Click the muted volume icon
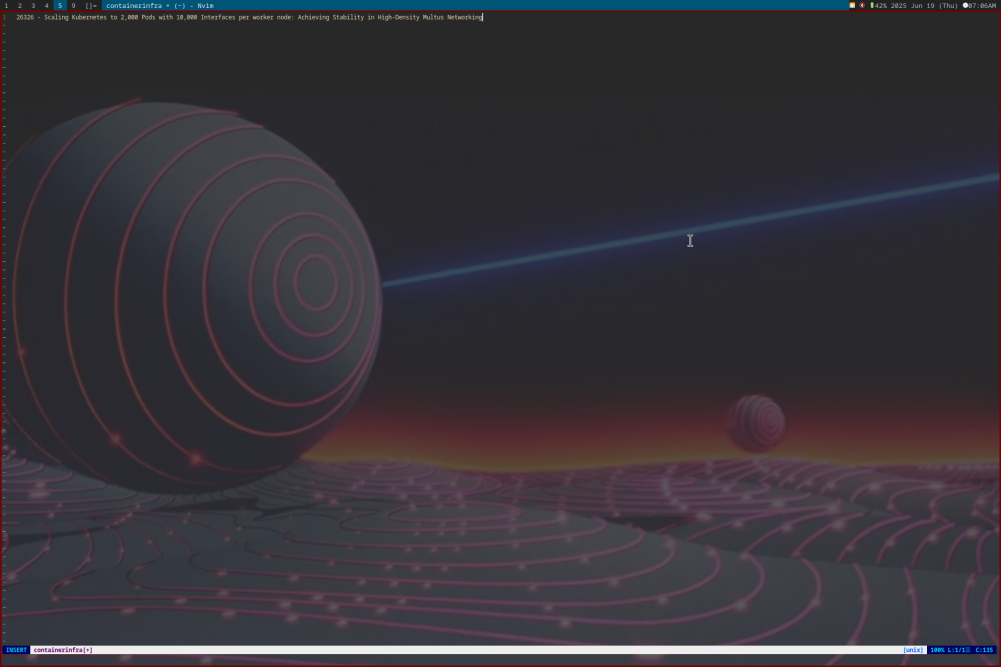Viewport: 1001px width, 667px height. click(x=862, y=5)
